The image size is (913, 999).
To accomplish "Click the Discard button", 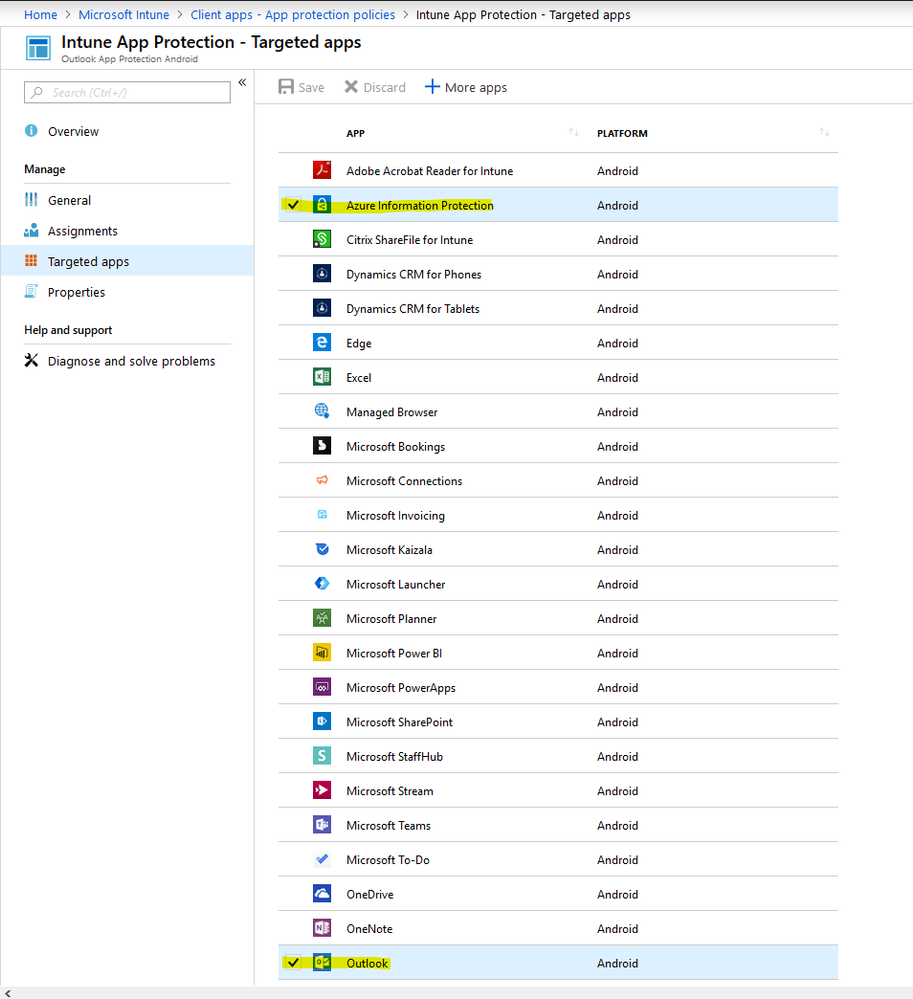I will pyautogui.click(x=375, y=87).
